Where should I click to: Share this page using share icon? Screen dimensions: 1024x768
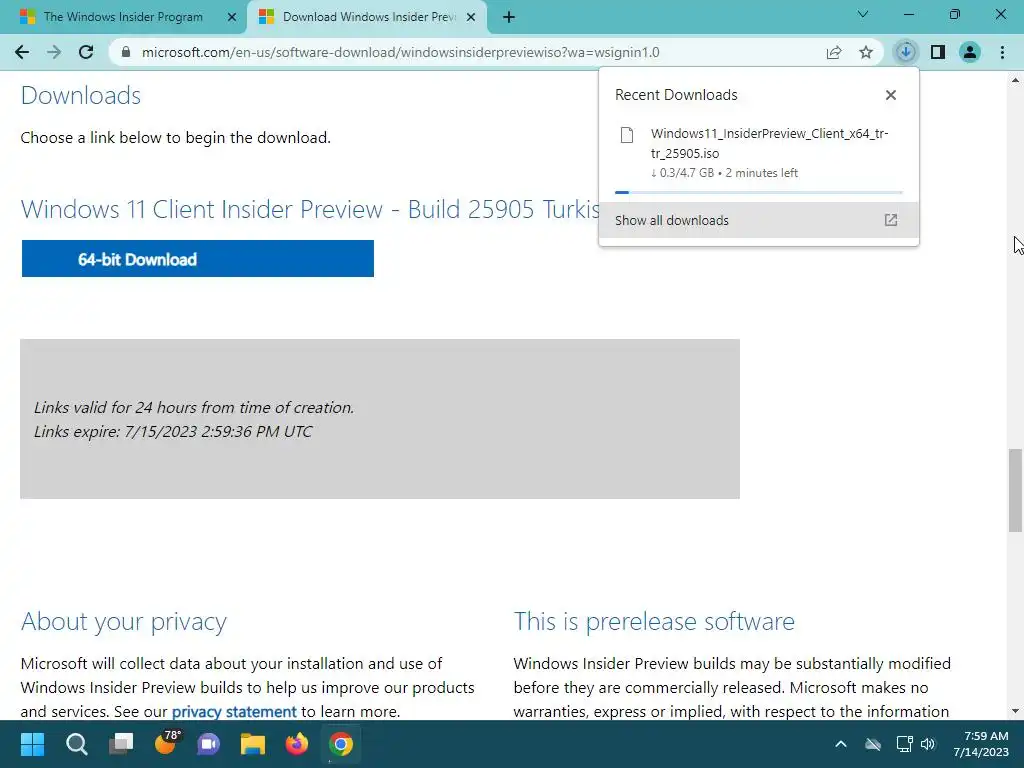pyautogui.click(x=834, y=52)
